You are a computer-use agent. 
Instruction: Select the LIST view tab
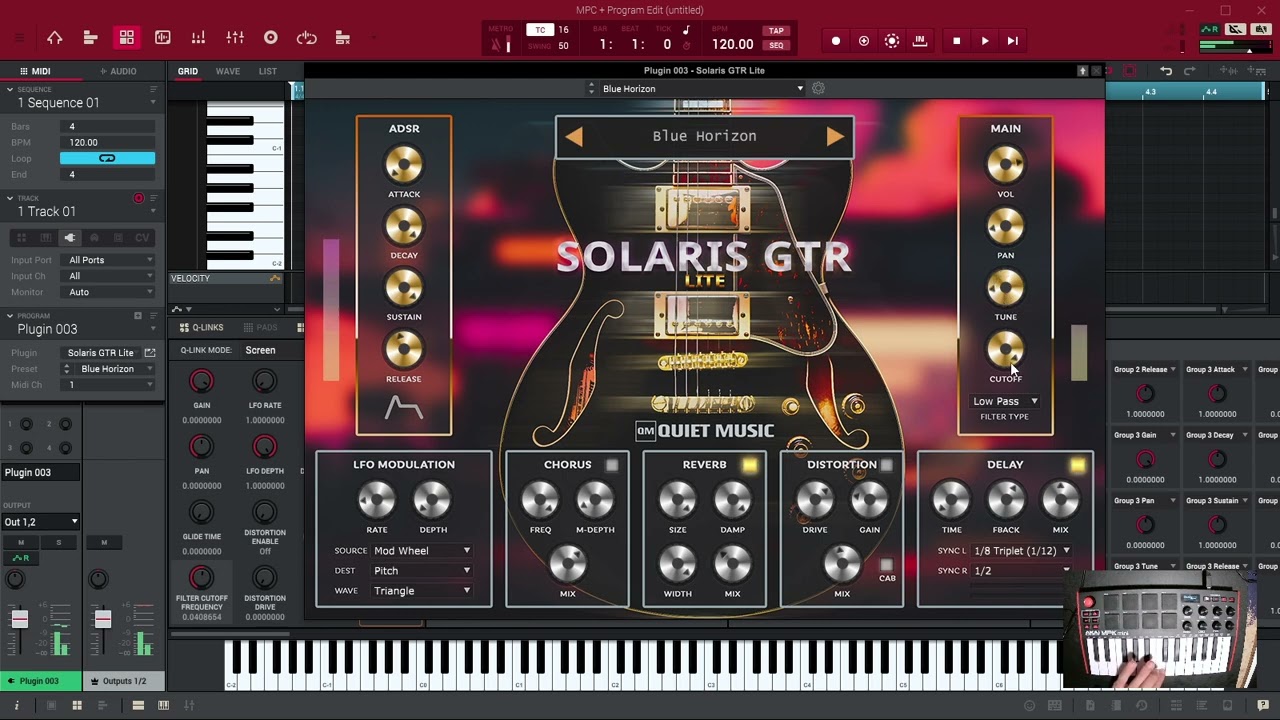[x=268, y=71]
